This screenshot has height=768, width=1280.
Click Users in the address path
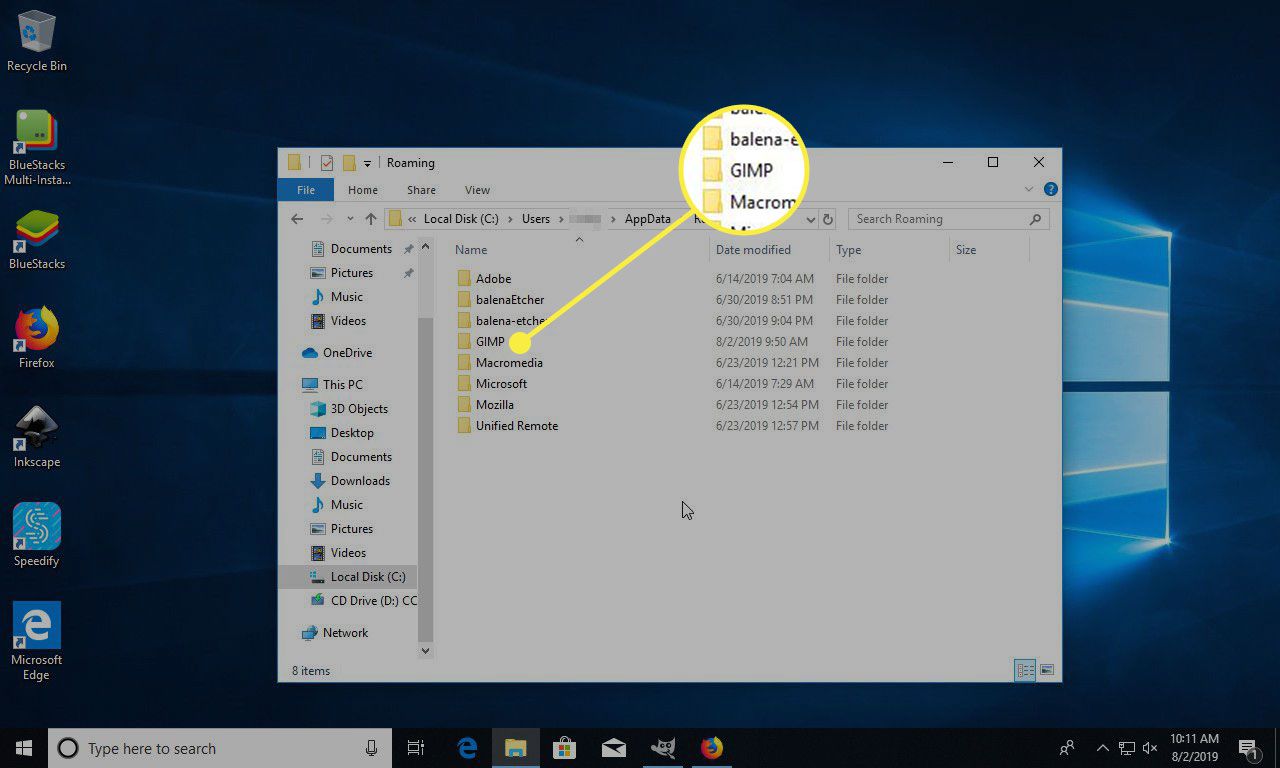click(x=536, y=219)
